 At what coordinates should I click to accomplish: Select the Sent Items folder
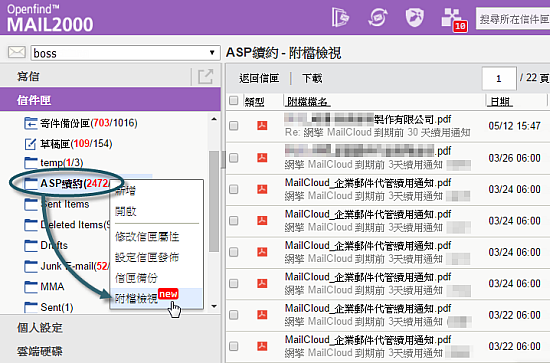coord(66,204)
